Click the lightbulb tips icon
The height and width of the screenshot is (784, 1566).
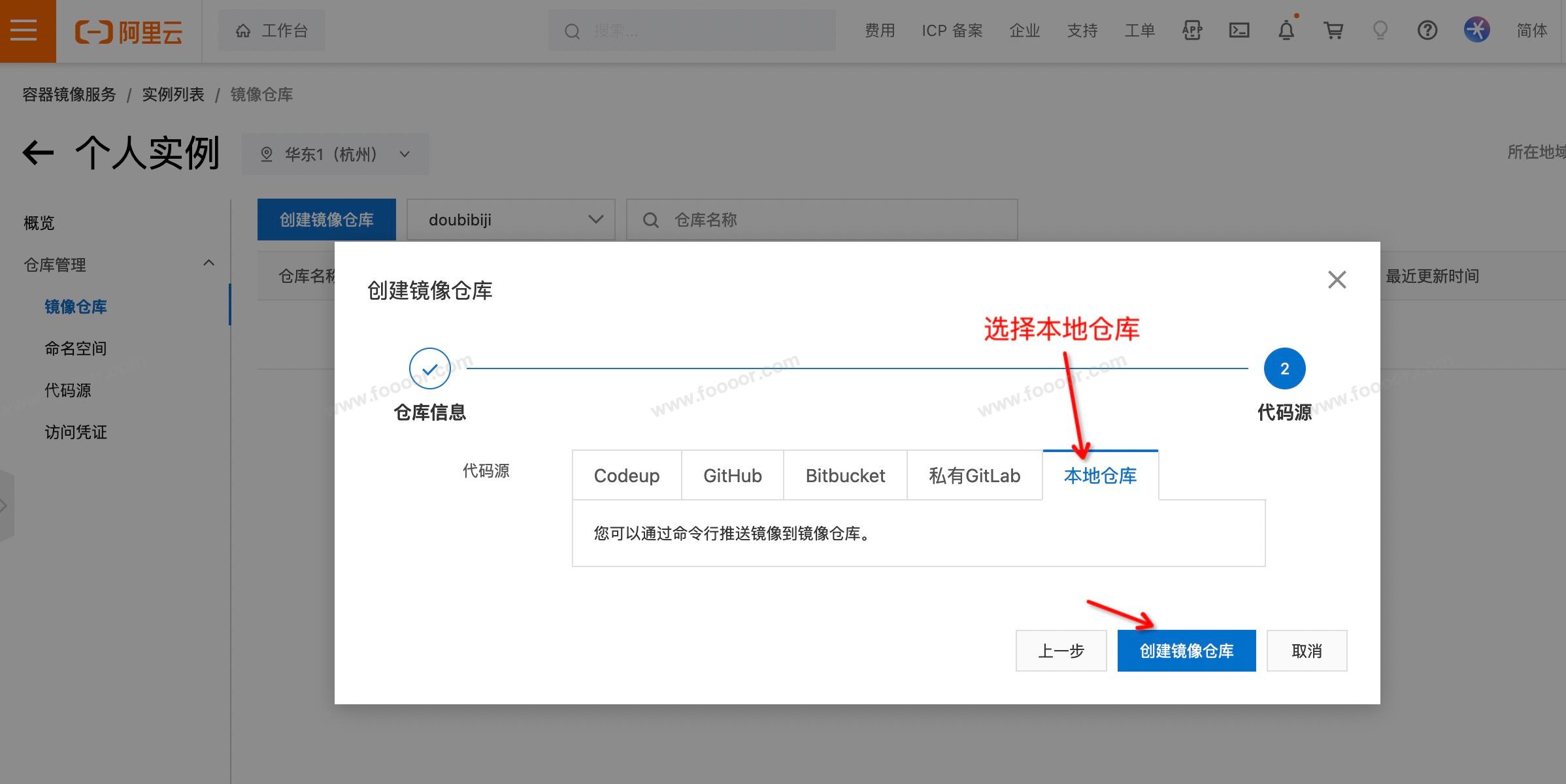(x=1380, y=31)
